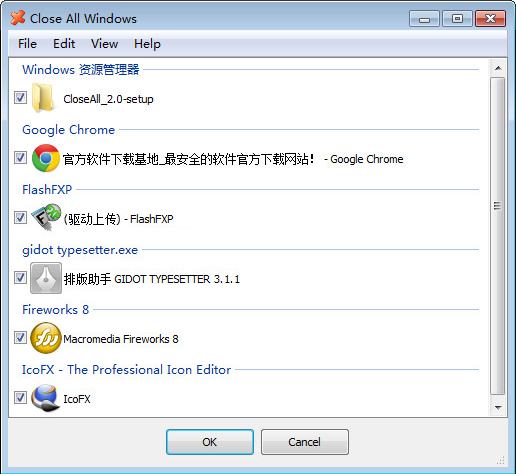The height and width of the screenshot is (474, 516).
Task: Select the Google Chrome icon in the list
Action: pyautogui.click(x=46, y=158)
